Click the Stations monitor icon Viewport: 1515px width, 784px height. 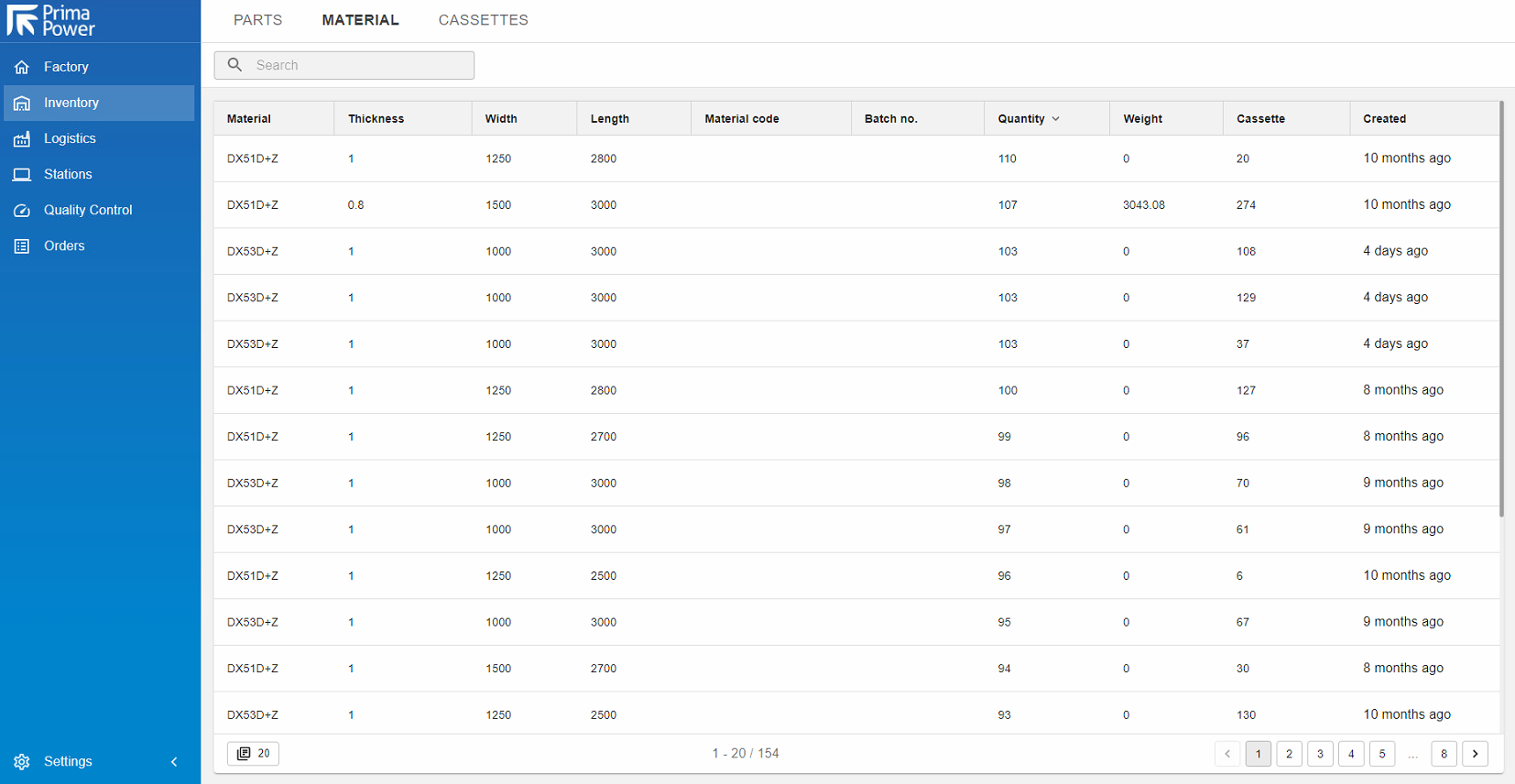(22, 175)
